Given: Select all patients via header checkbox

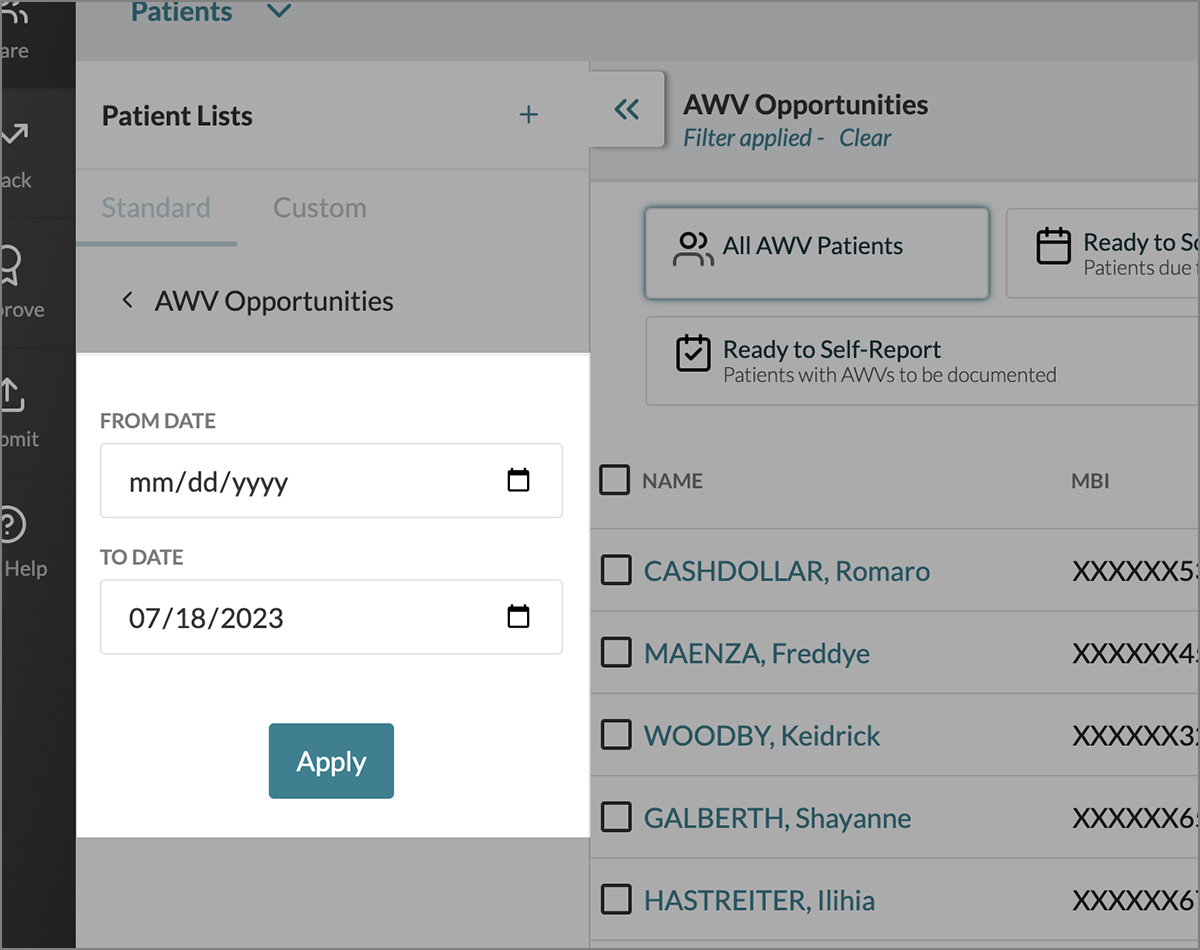Looking at the screenshot, I should pyautogui.click(x=615, y=480).
